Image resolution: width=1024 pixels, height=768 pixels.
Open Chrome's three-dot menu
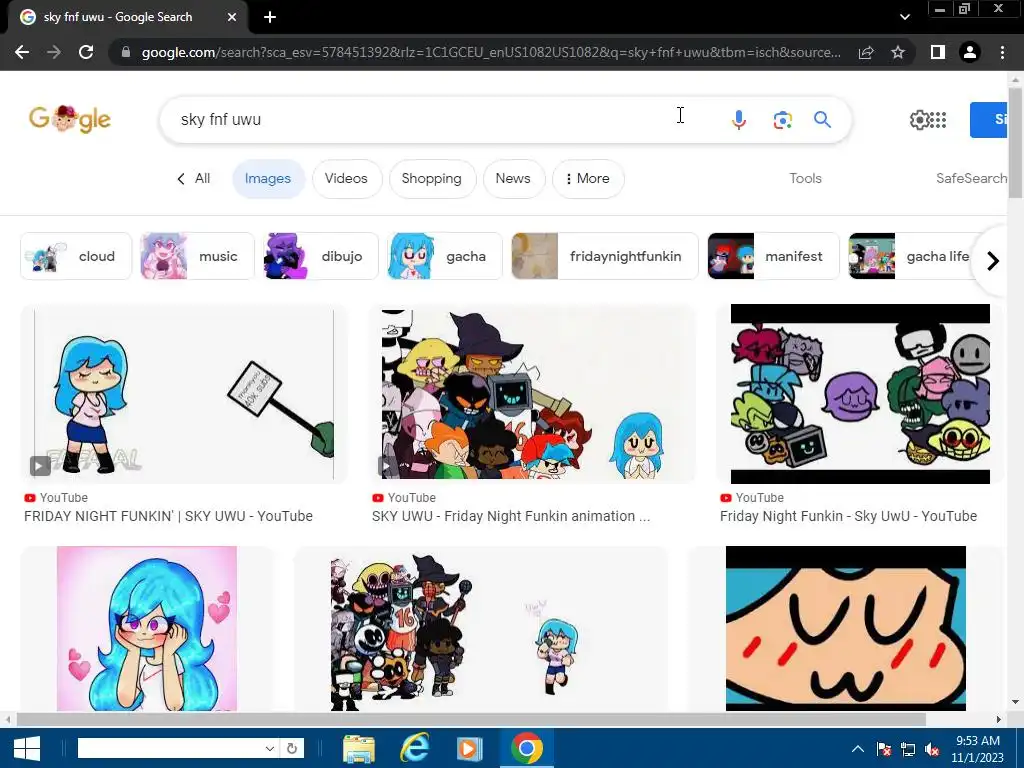coord(1002,52)
